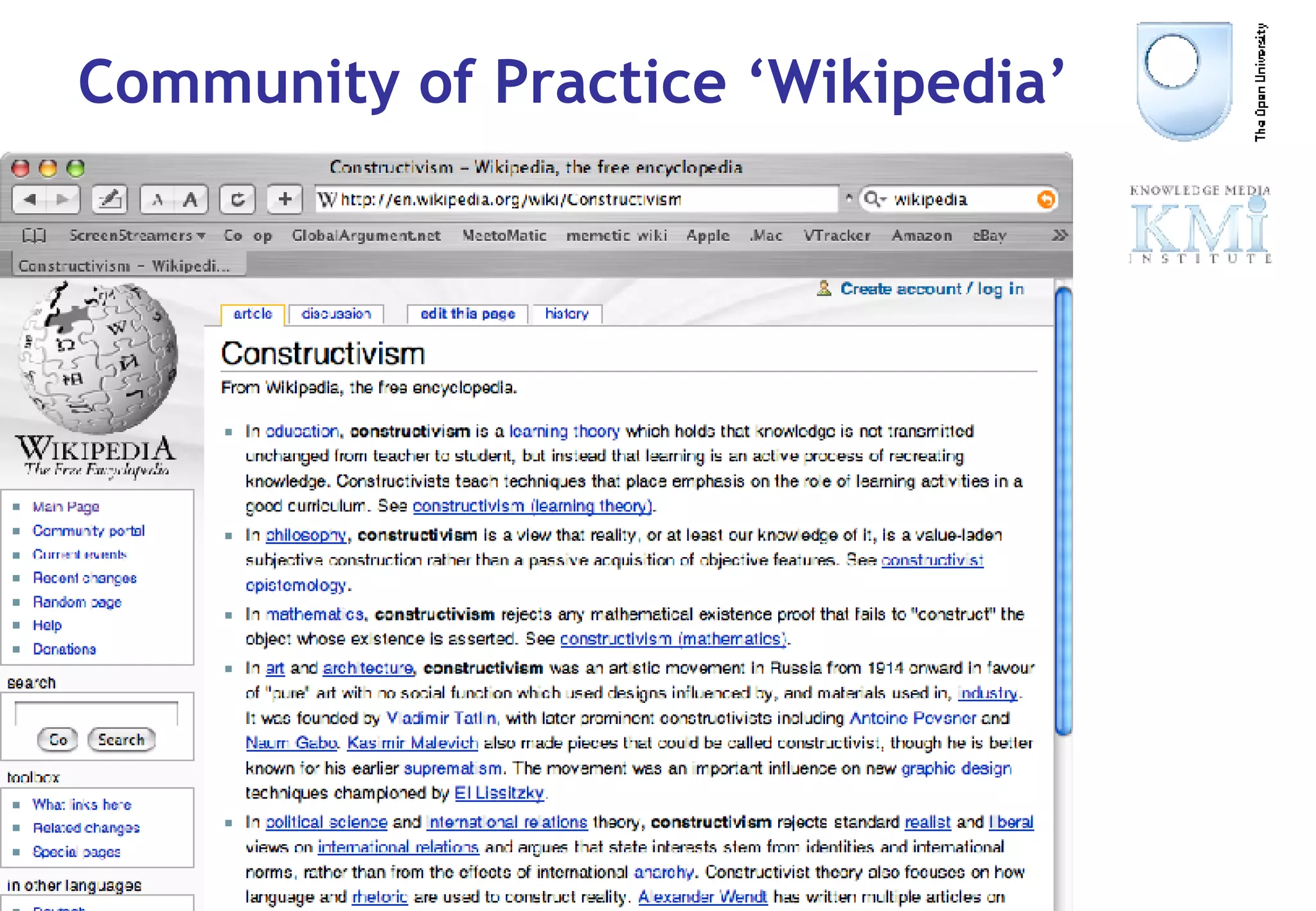
Task: Click the yellow minimize window button
Action: point(48,168)
